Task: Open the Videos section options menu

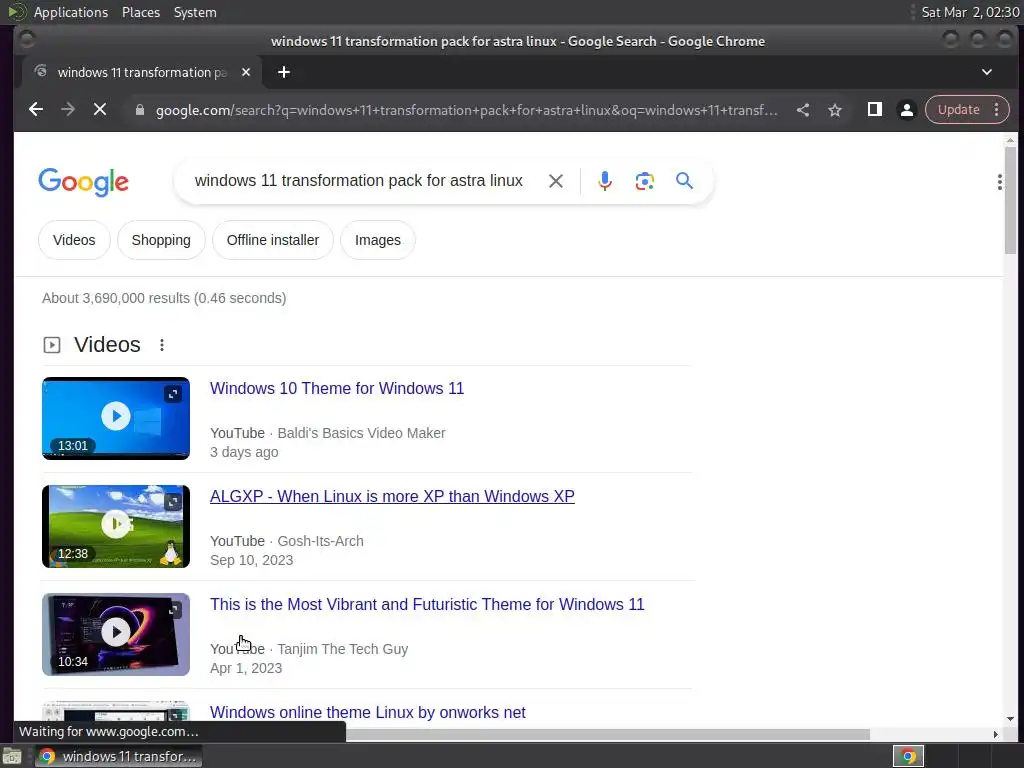Action: (162, 345)
